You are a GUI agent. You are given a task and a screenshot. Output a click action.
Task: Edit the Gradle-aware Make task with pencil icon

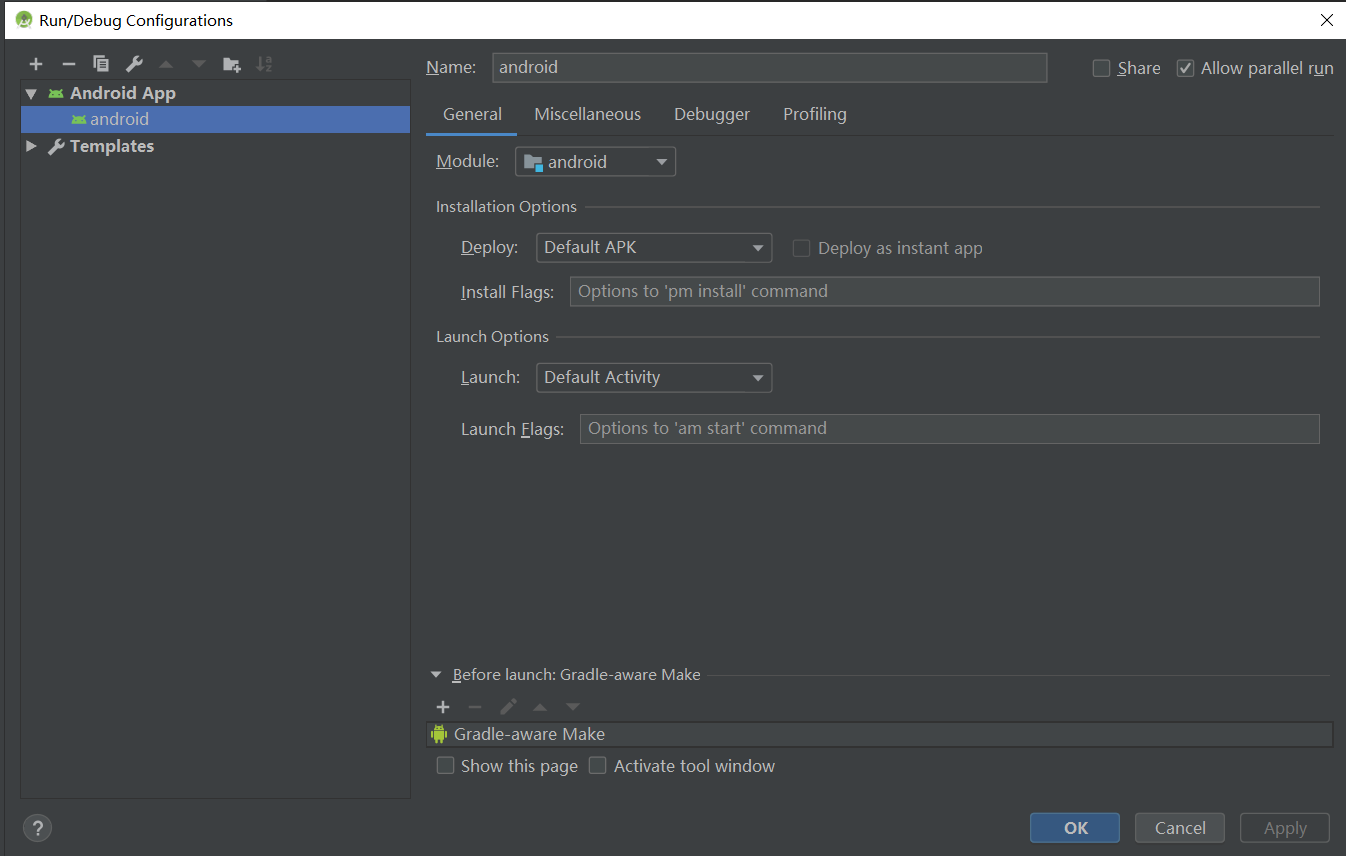(508, 707)
